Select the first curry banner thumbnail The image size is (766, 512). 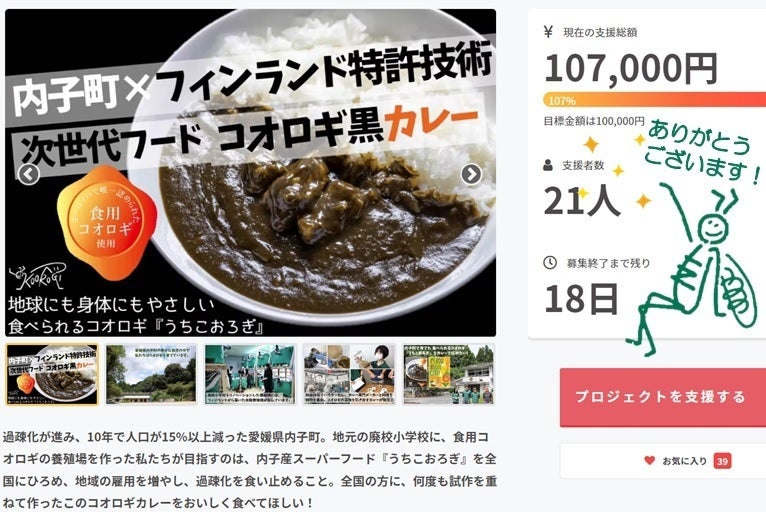52,374
